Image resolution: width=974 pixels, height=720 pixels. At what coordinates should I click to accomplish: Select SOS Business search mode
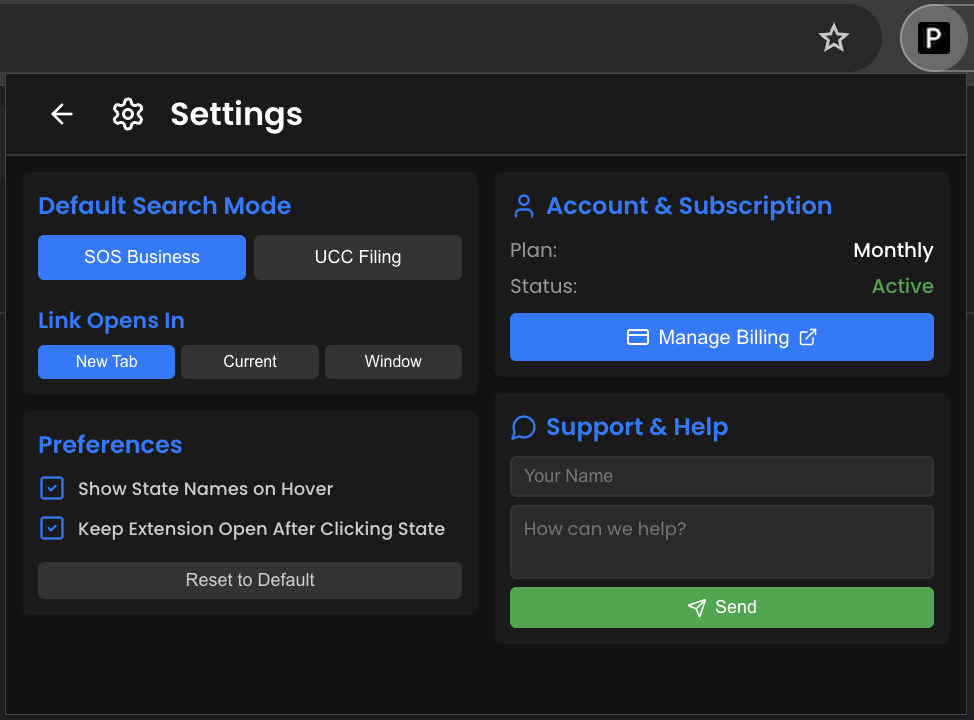coord(141,257)
